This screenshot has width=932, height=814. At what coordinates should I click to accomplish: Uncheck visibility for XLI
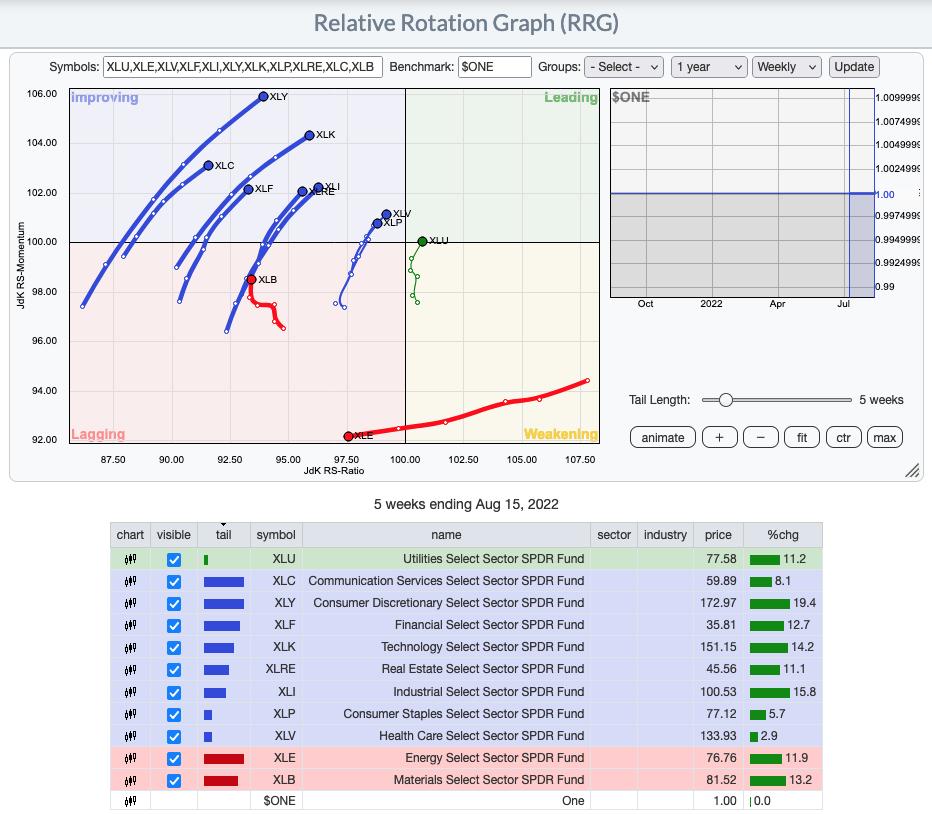(x=174, y=693)
